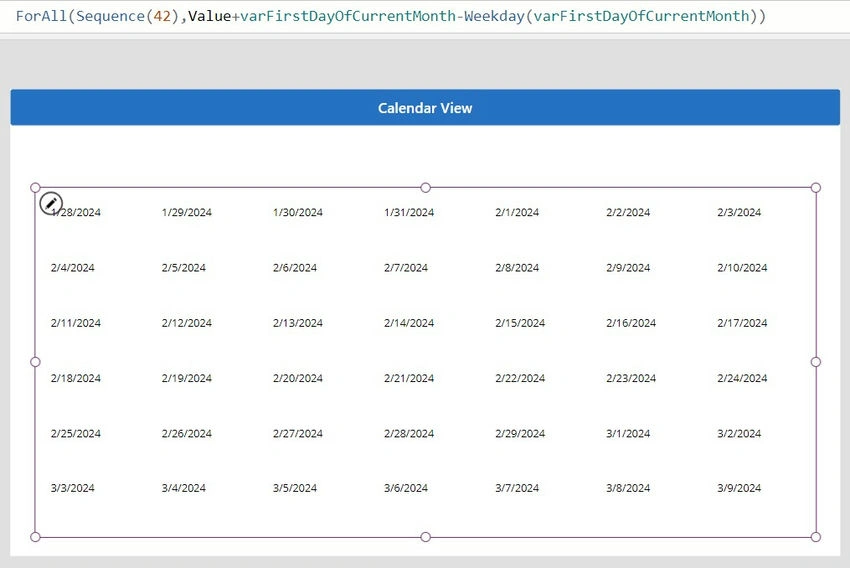The image size is (850, 568).
Task: Click the 2/27/2024 date cell
Action: pyautogui.click(x=298, y=434)
